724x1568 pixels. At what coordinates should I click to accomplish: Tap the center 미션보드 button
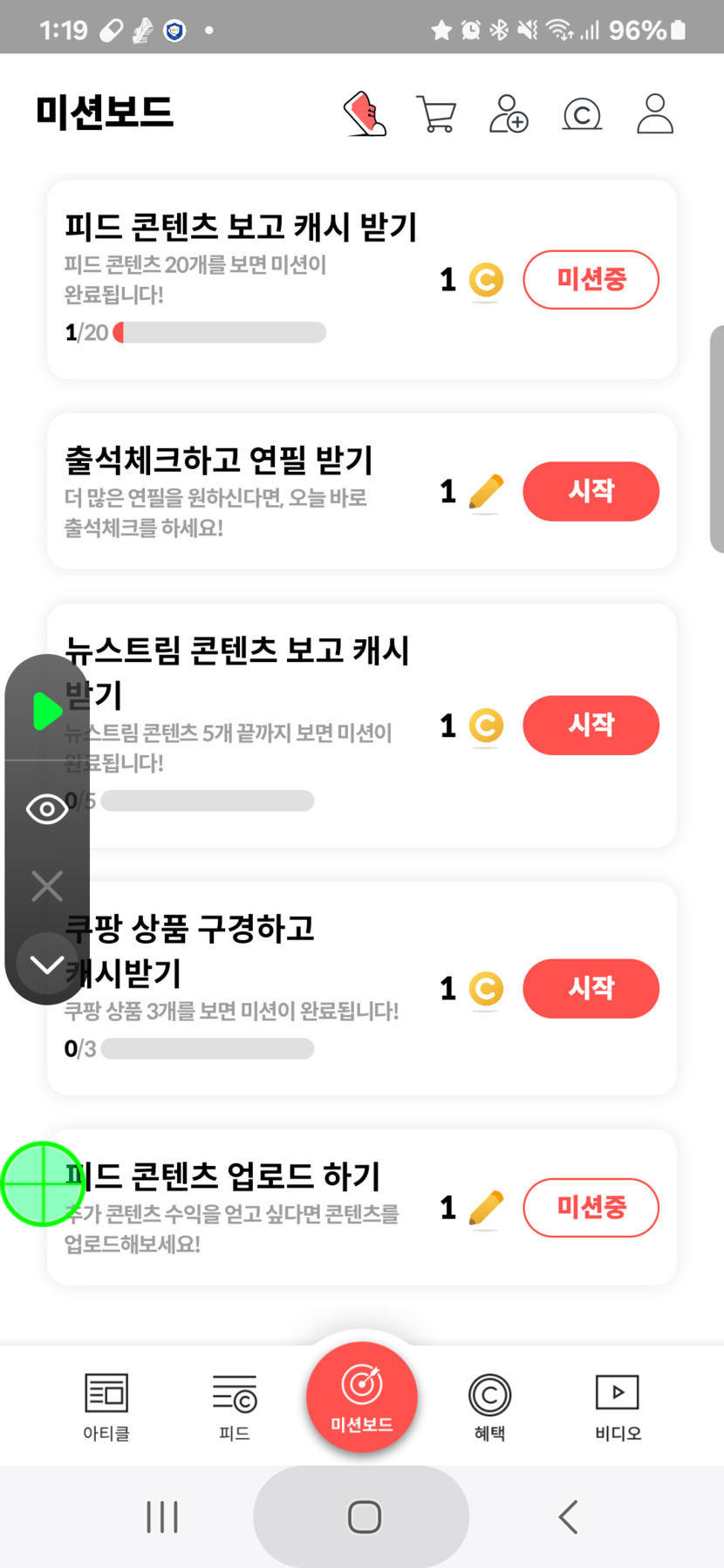(362, 1397)
